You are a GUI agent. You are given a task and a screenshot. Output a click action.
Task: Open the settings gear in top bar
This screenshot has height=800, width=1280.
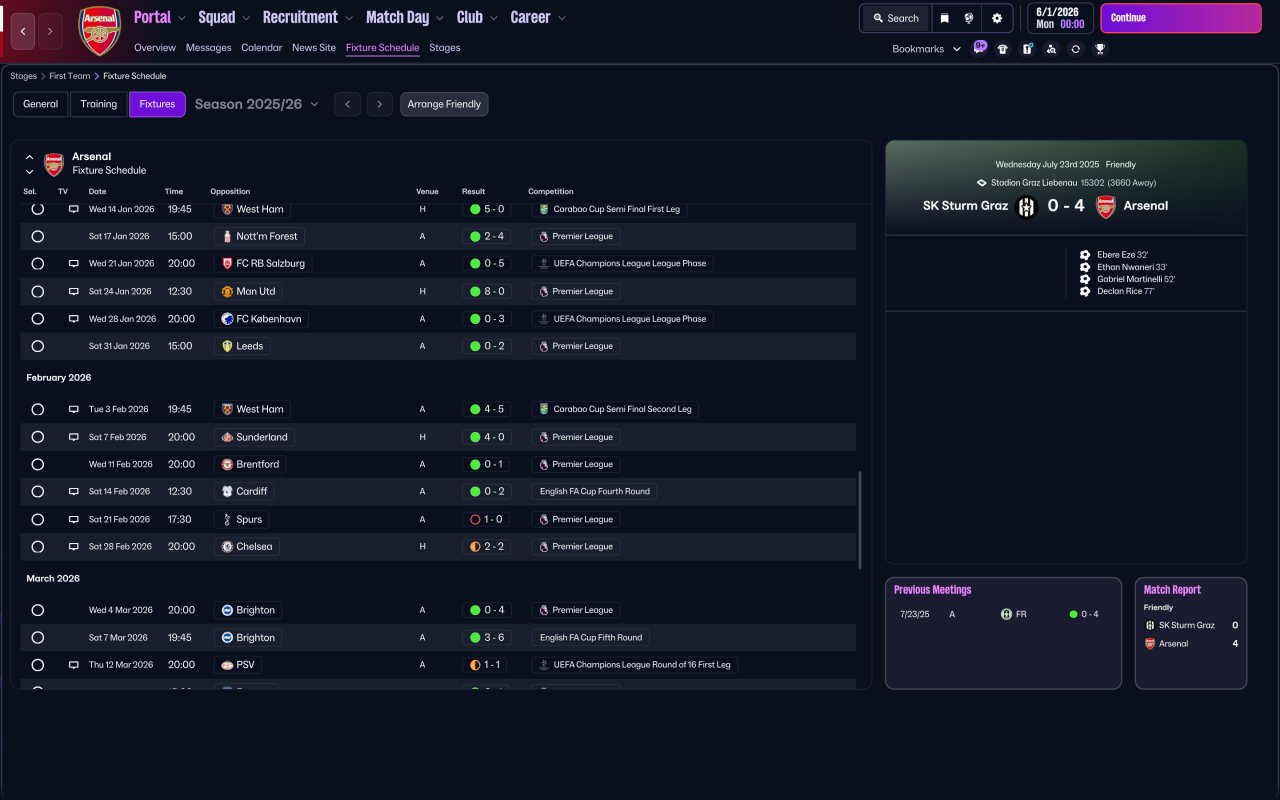pyautogui.click(x=996, y=18)
